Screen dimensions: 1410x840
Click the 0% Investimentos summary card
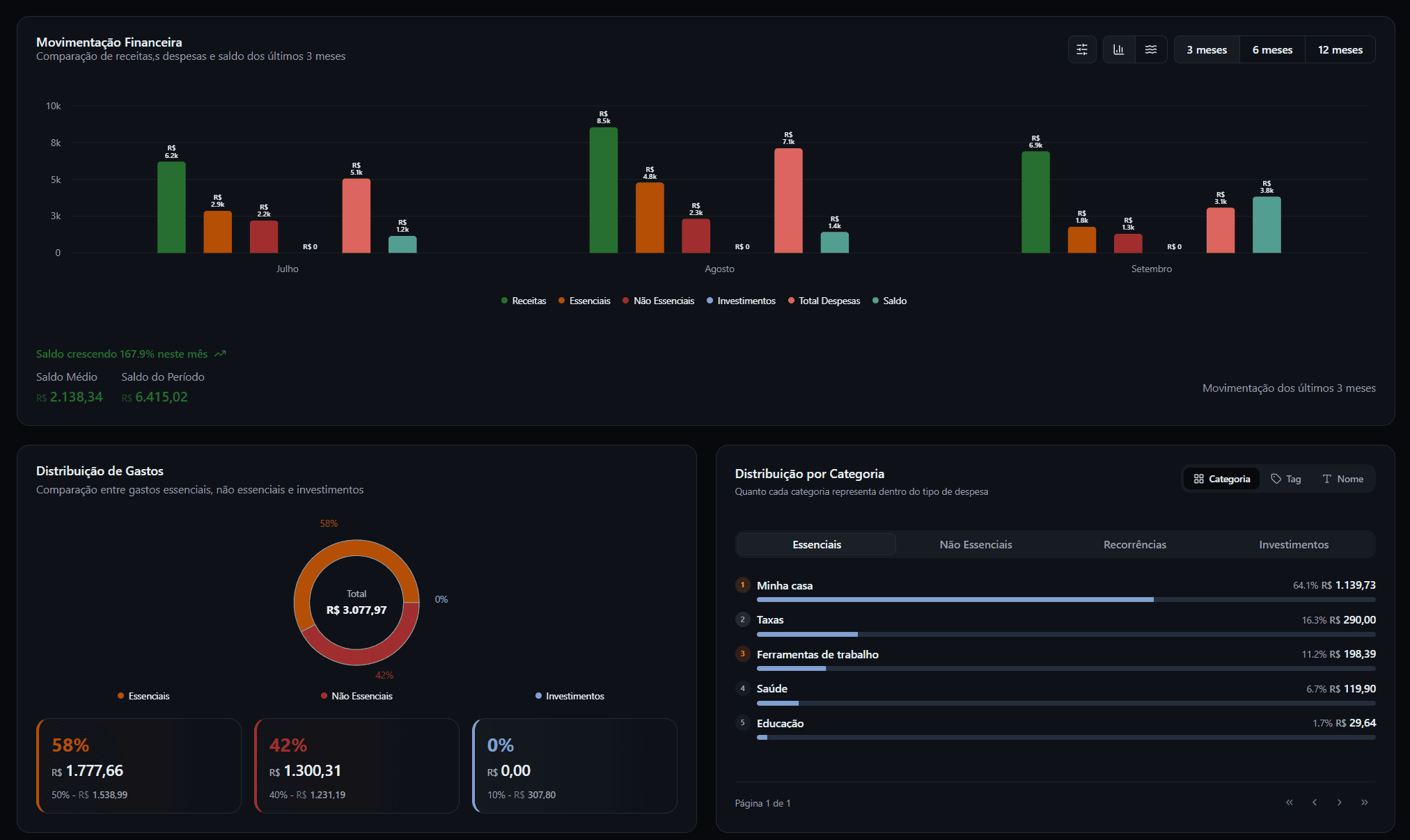click(574, 766)
